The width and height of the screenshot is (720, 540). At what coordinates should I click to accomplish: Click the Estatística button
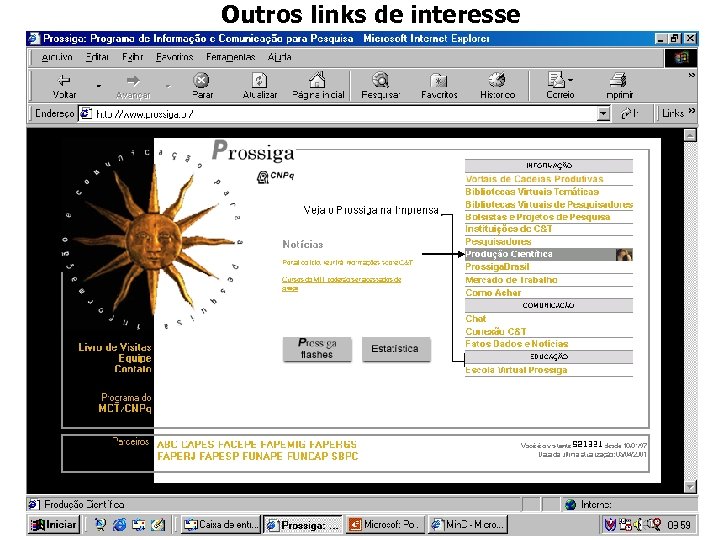(x=396, y=349)
